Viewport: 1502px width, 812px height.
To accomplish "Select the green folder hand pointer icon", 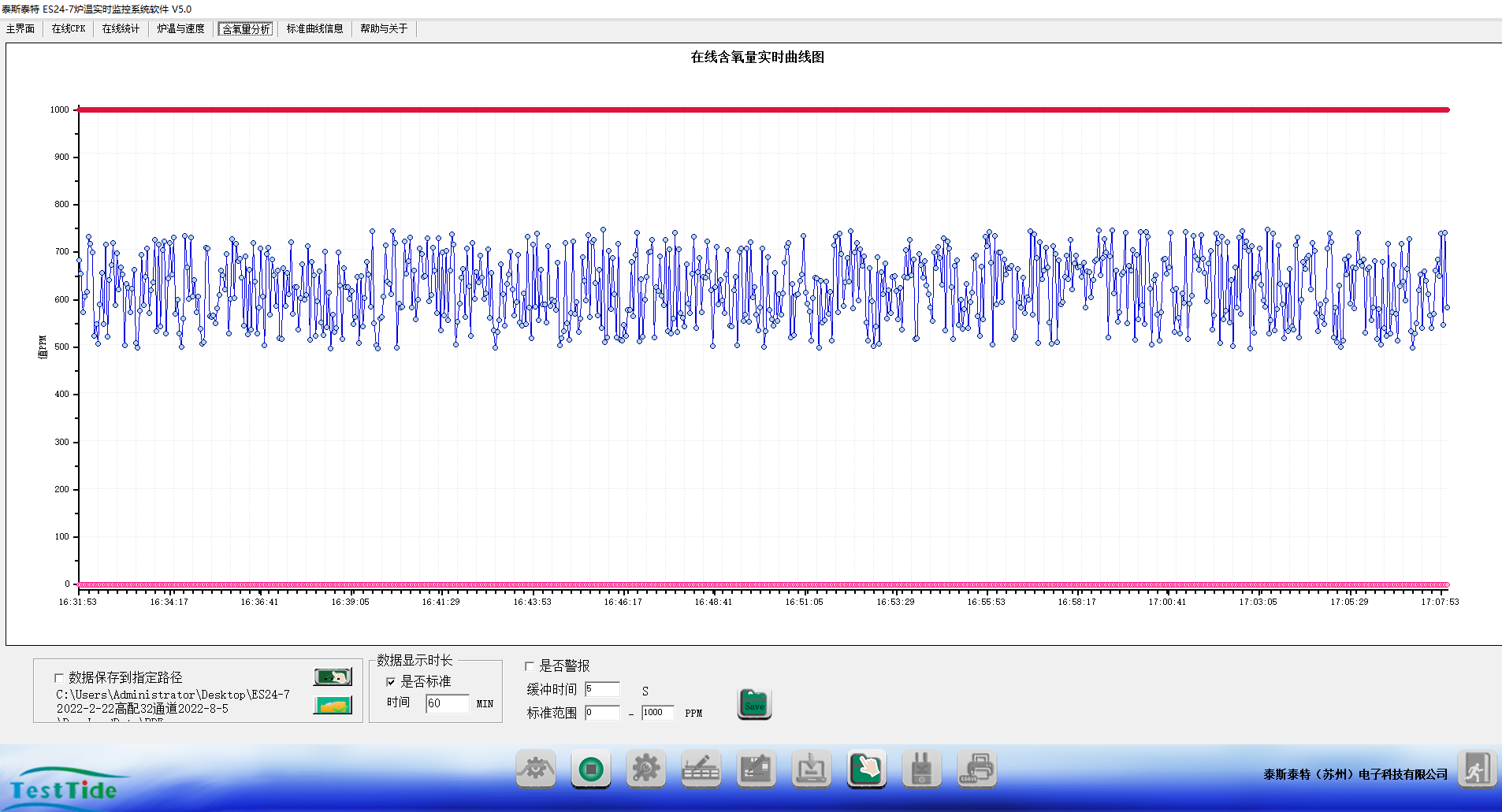I will [x=866, y=769].
